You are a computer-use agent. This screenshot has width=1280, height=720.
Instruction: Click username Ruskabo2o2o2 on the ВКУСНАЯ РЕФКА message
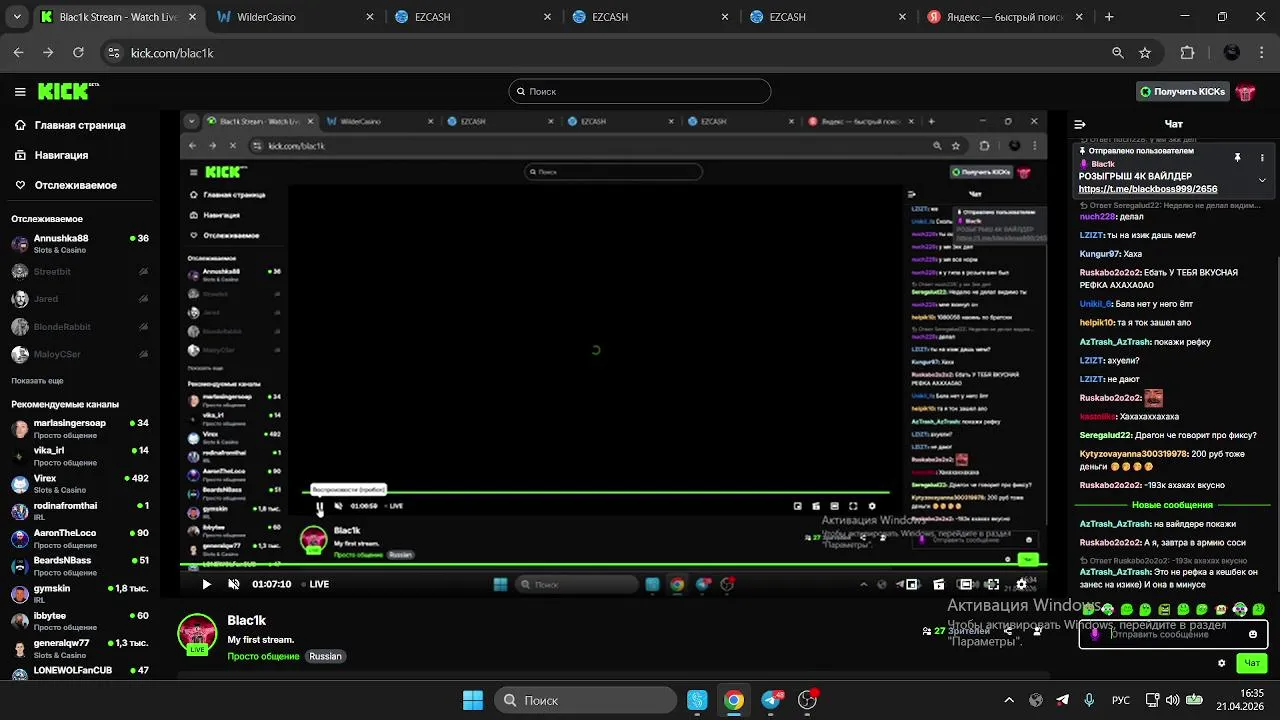click(1110, 273)
